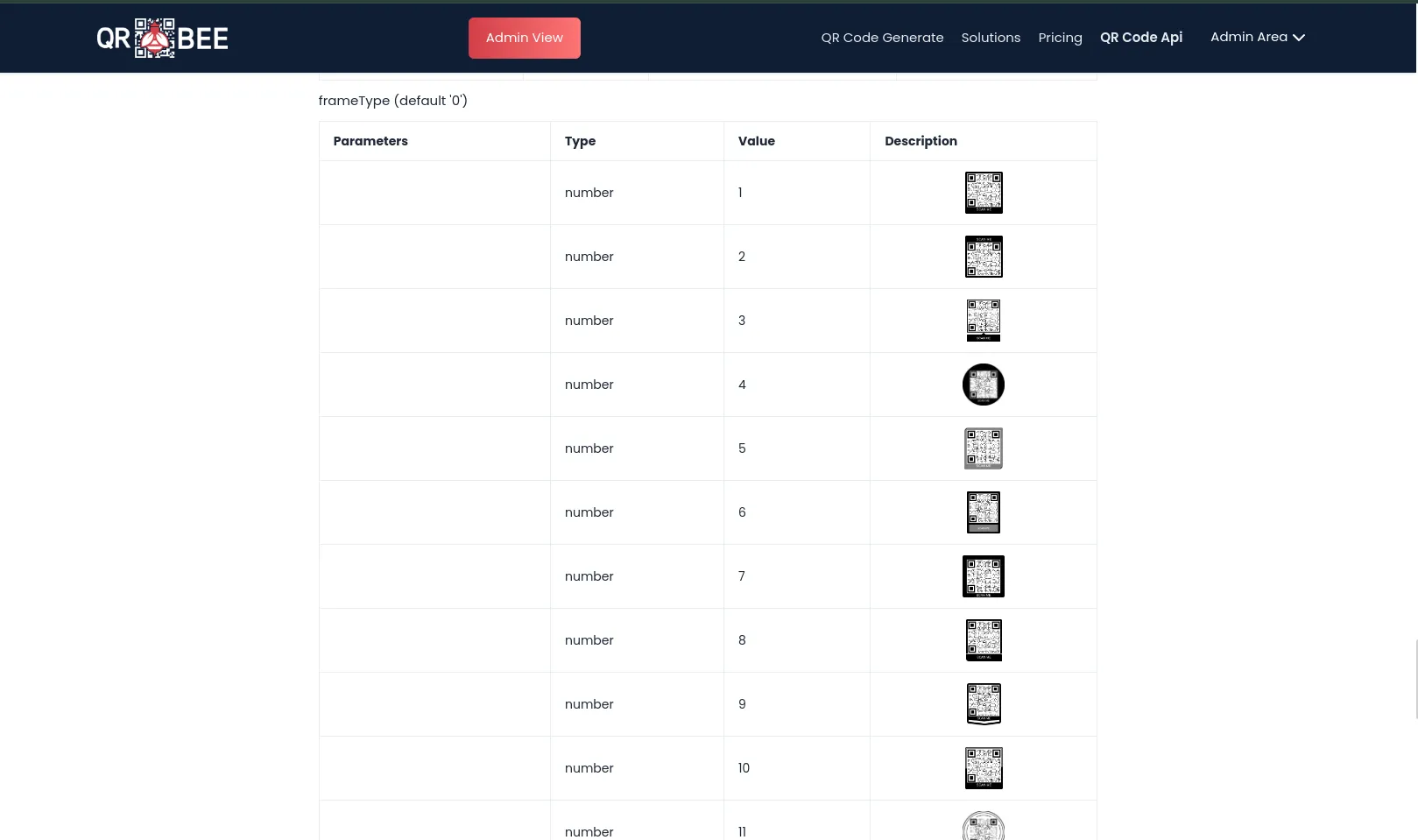
Task: Click the frame type 1 QR thumbnail
Action: [983, 193]
